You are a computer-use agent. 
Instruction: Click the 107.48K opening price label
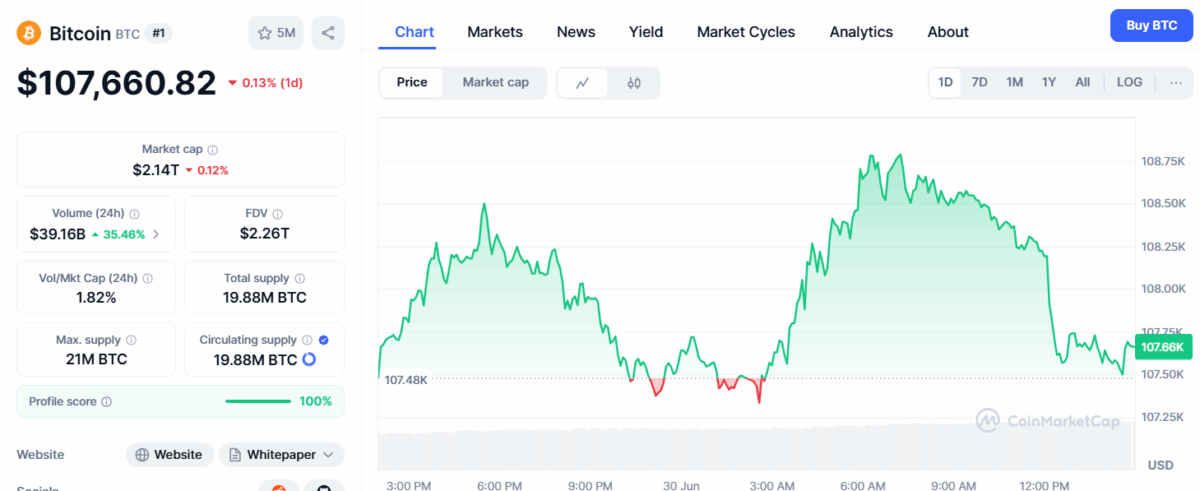click(406, 380)
